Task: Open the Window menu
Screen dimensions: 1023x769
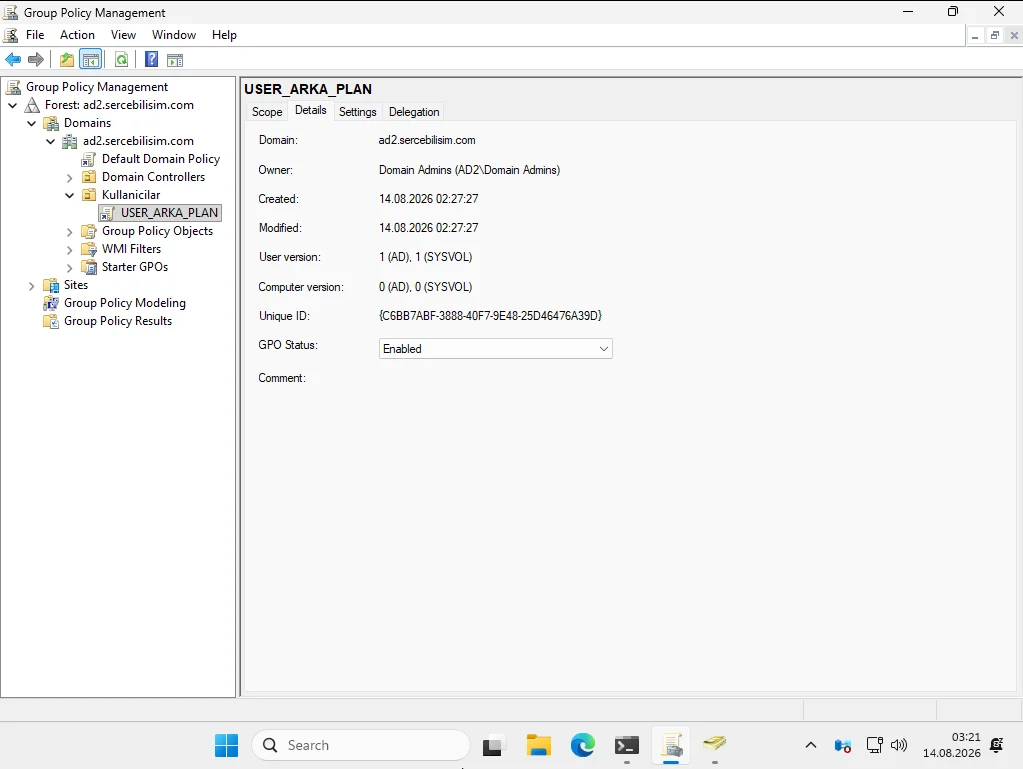Action: pos(174,35)
